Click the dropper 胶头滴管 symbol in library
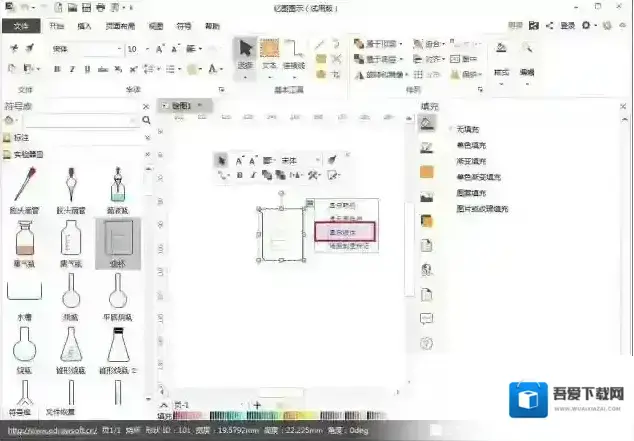Image resolution: width=634 pixels, height=441 pixels. click(x=23, y=184)
